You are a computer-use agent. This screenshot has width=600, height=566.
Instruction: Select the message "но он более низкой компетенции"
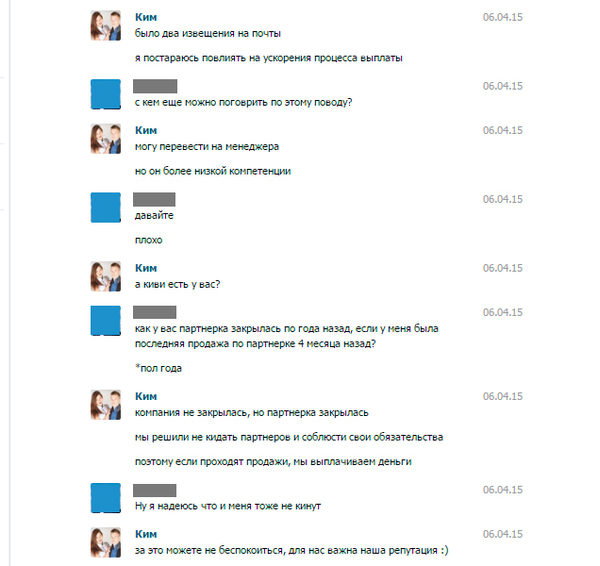pos(212,171)
